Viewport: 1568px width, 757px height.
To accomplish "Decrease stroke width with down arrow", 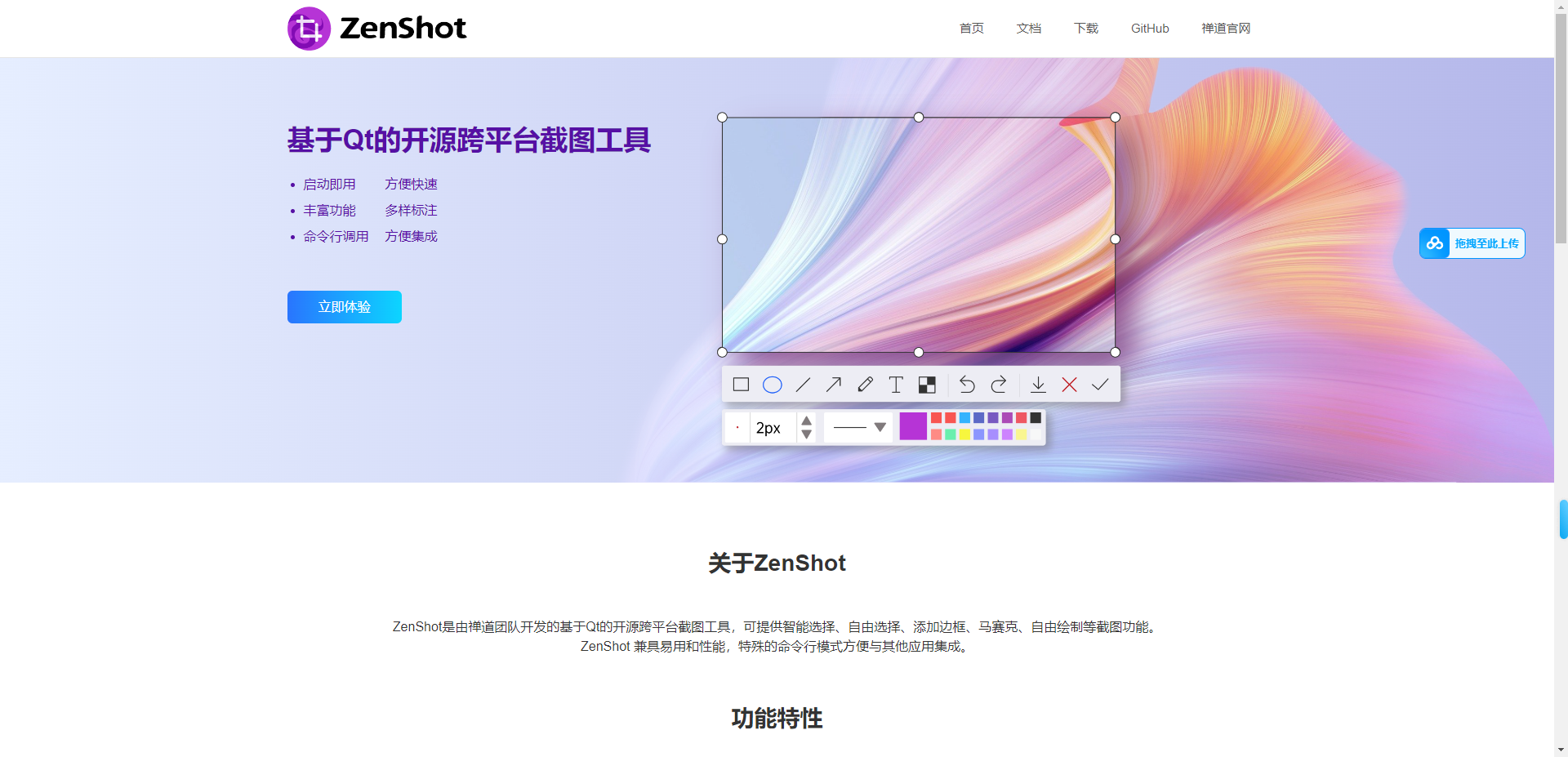I will pyautogui.click(x=806, y=434).
